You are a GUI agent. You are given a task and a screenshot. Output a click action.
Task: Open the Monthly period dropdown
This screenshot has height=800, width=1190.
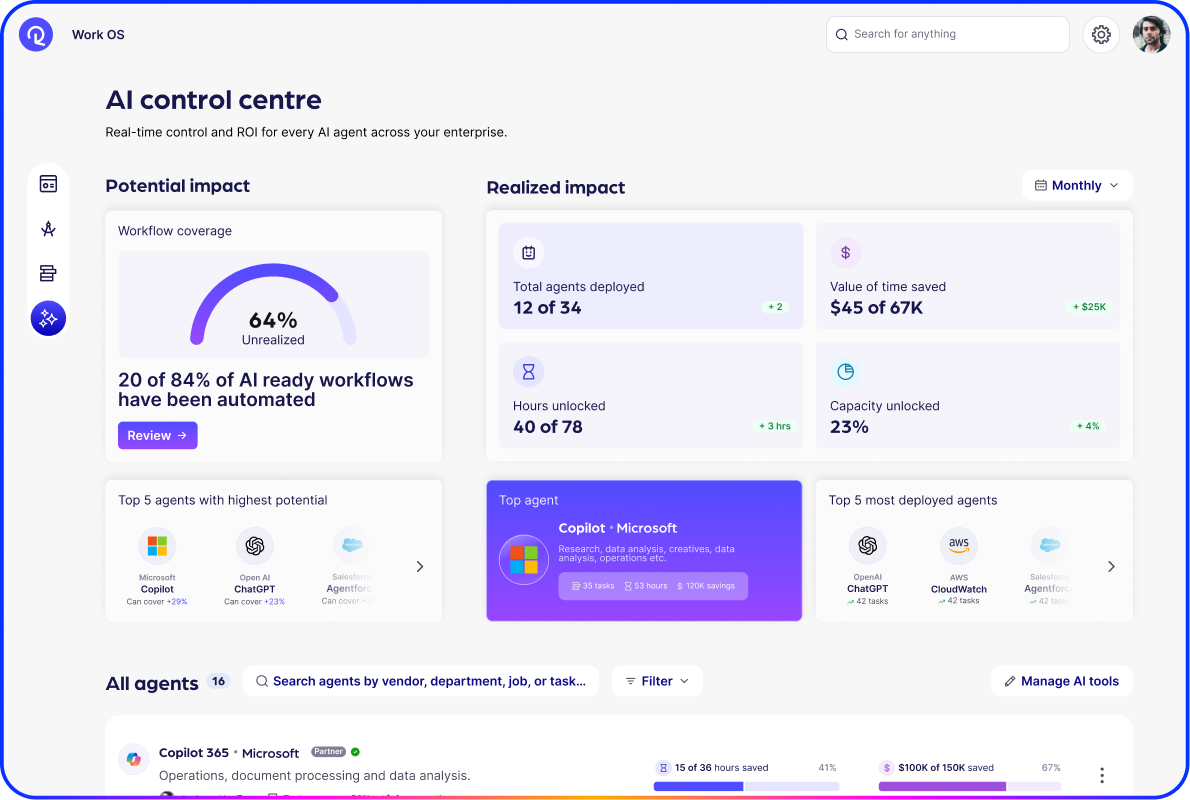1077,185
